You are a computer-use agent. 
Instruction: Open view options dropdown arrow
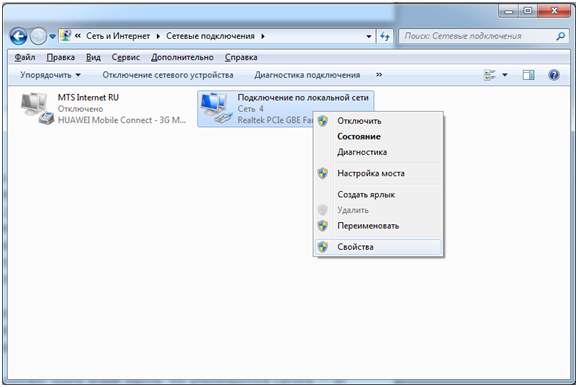pyautogui.click(x=505, y=75)
